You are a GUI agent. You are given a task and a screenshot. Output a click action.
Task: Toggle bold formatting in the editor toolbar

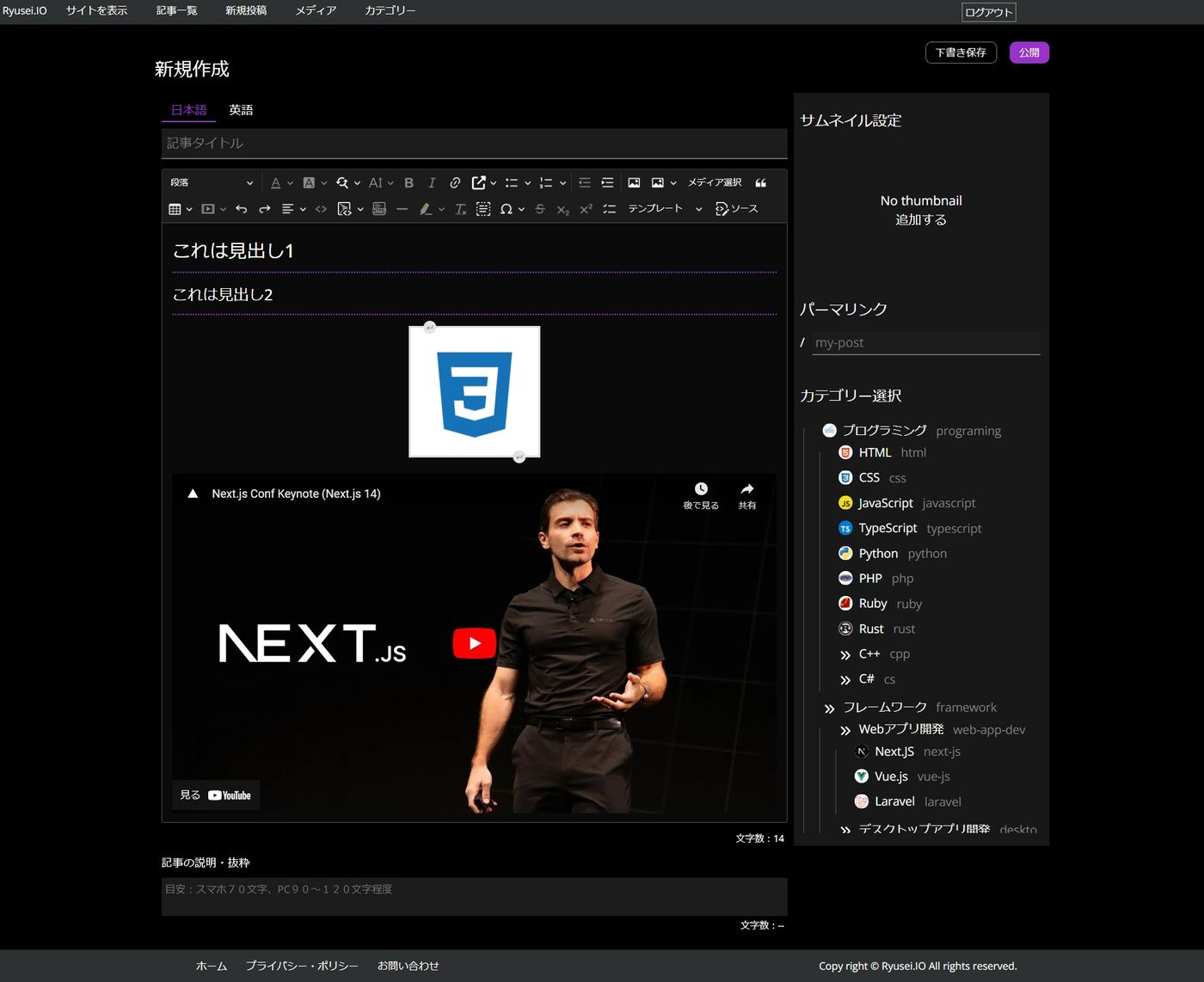[x=409, y=182]
